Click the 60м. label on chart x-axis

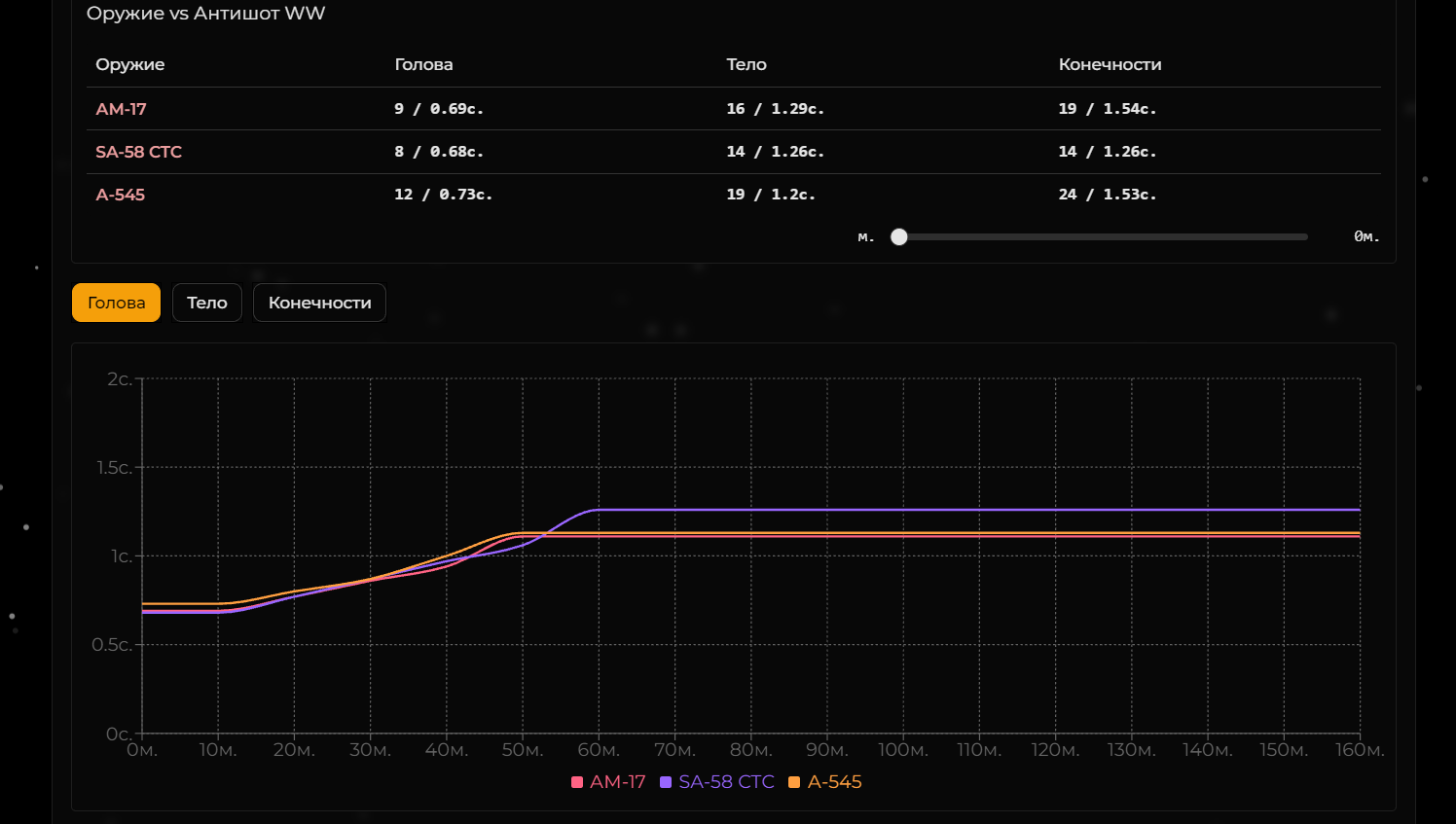598,750
